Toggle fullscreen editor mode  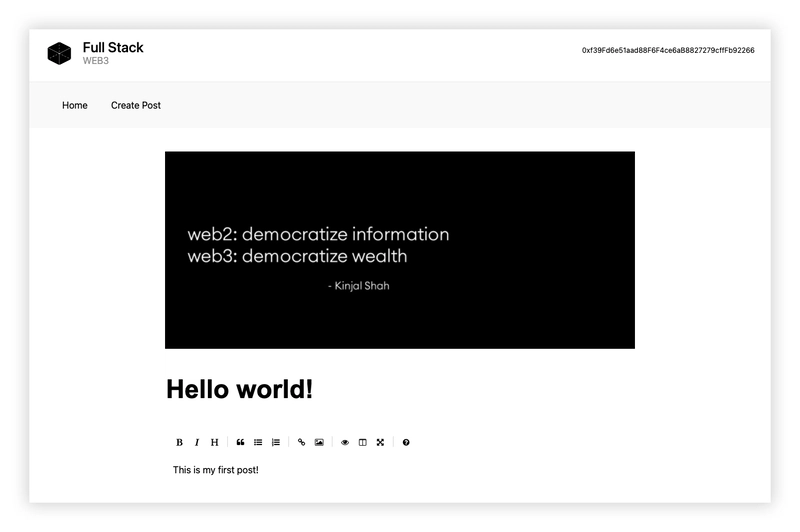point(381,442)
